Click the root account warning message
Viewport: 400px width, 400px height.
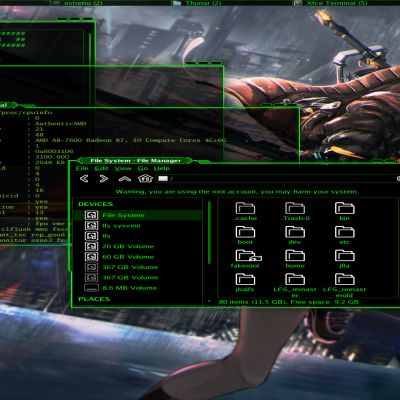237,192
